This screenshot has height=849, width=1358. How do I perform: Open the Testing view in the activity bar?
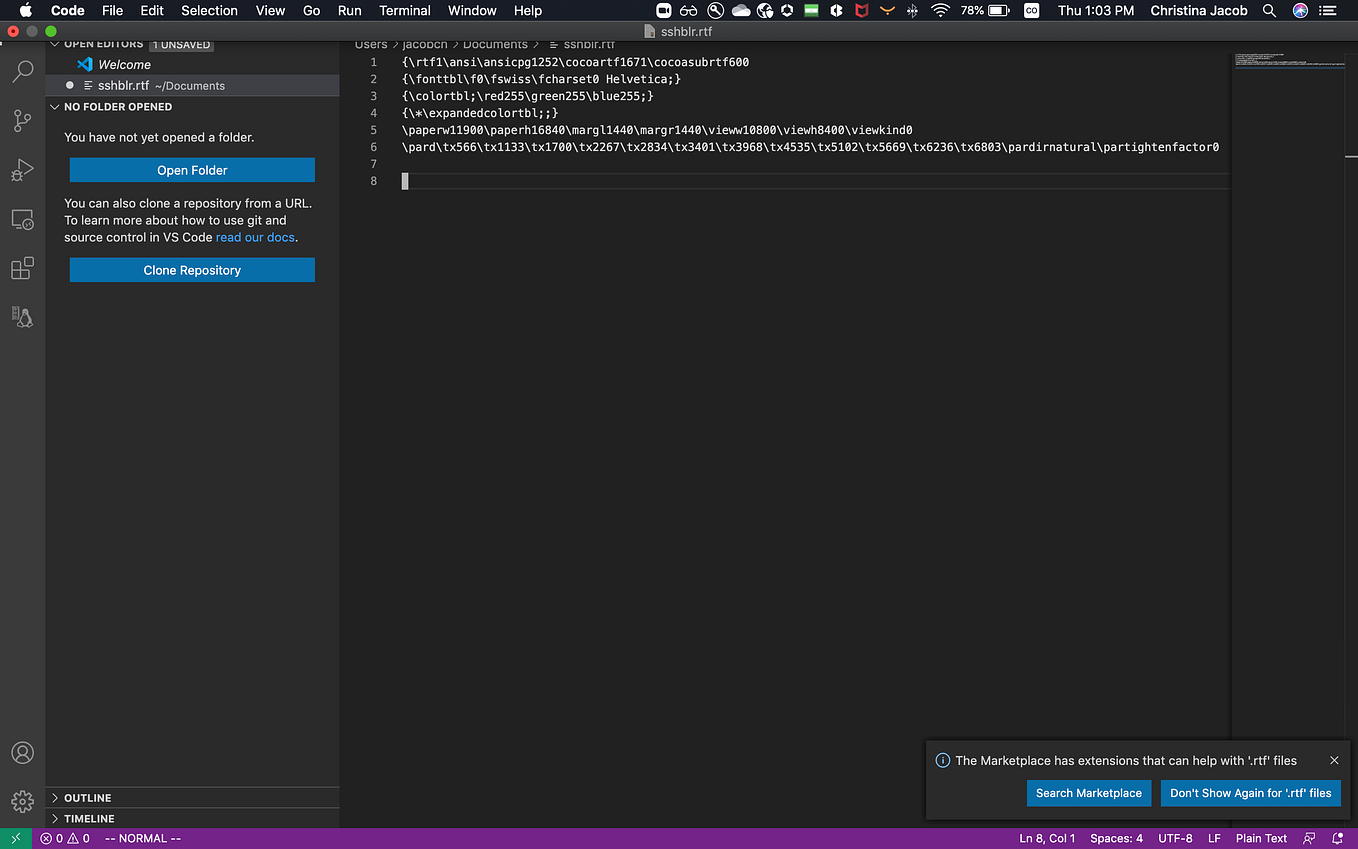(22, 317)
